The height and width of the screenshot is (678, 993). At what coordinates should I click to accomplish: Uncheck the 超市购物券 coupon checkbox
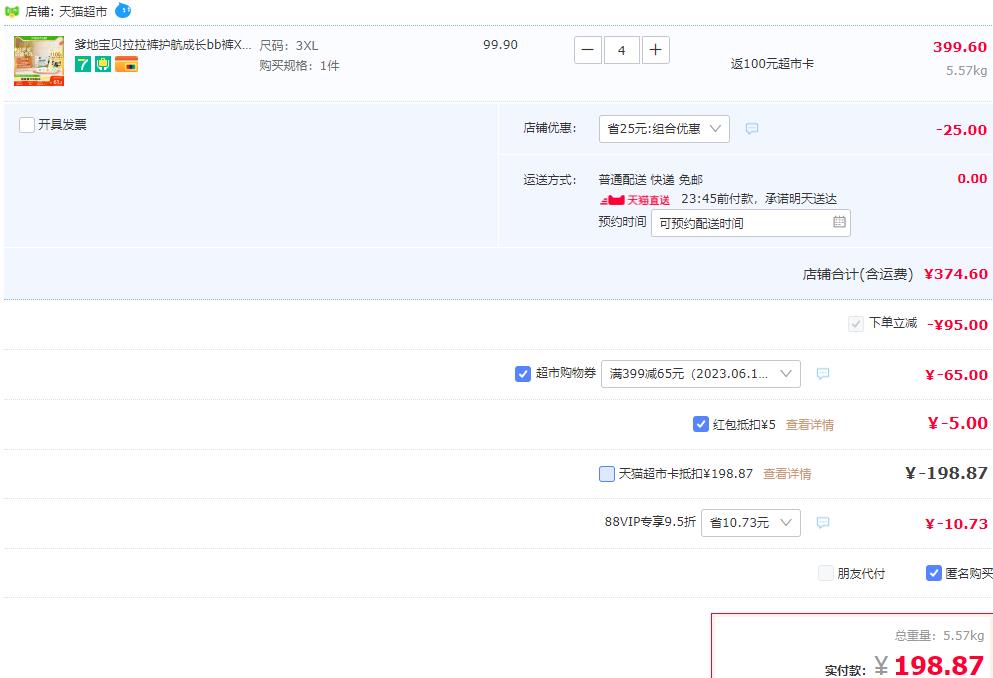(522, 374)
